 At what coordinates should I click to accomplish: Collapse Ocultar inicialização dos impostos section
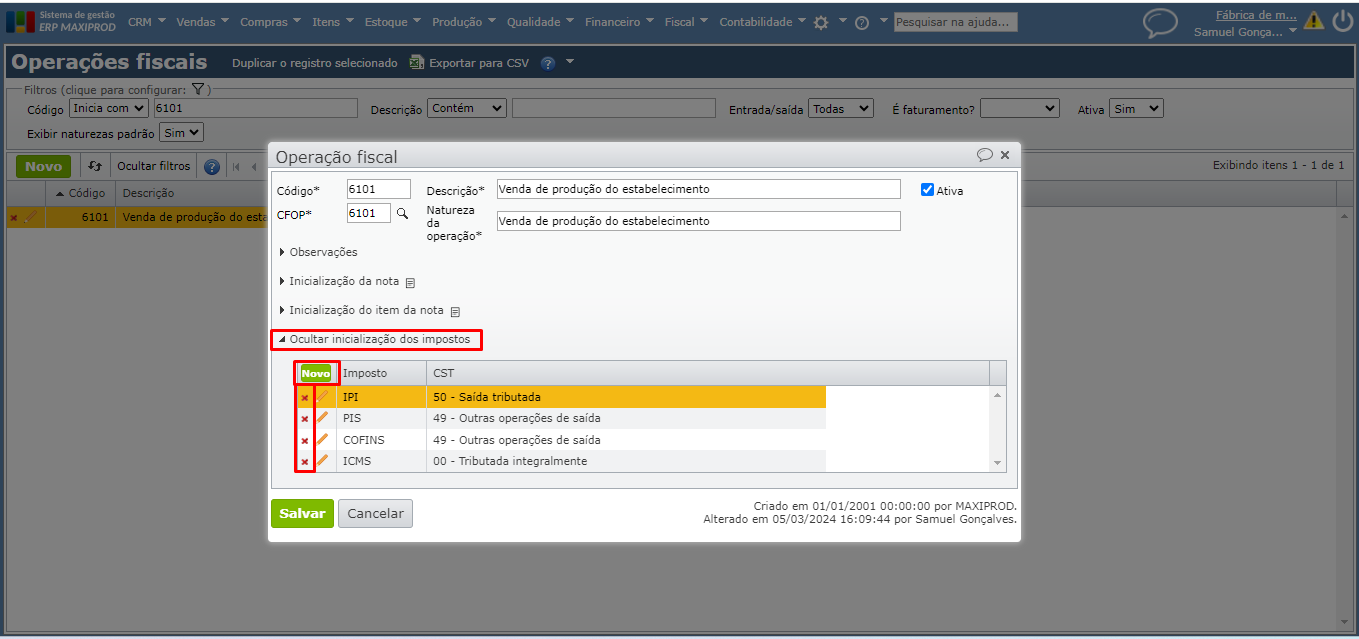374,339
